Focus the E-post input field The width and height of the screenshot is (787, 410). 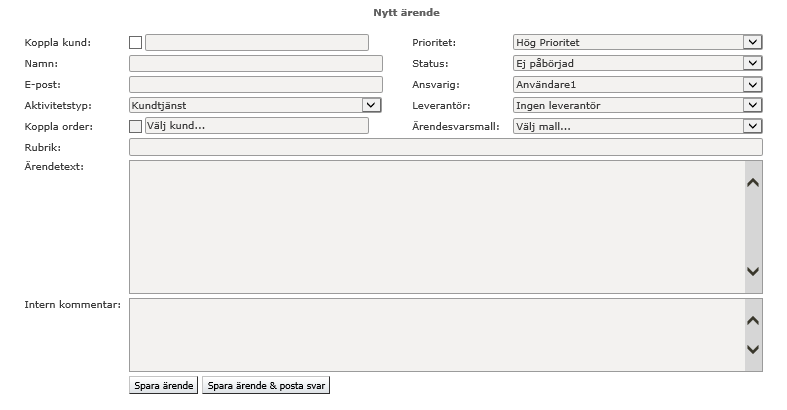click(255, 84)
